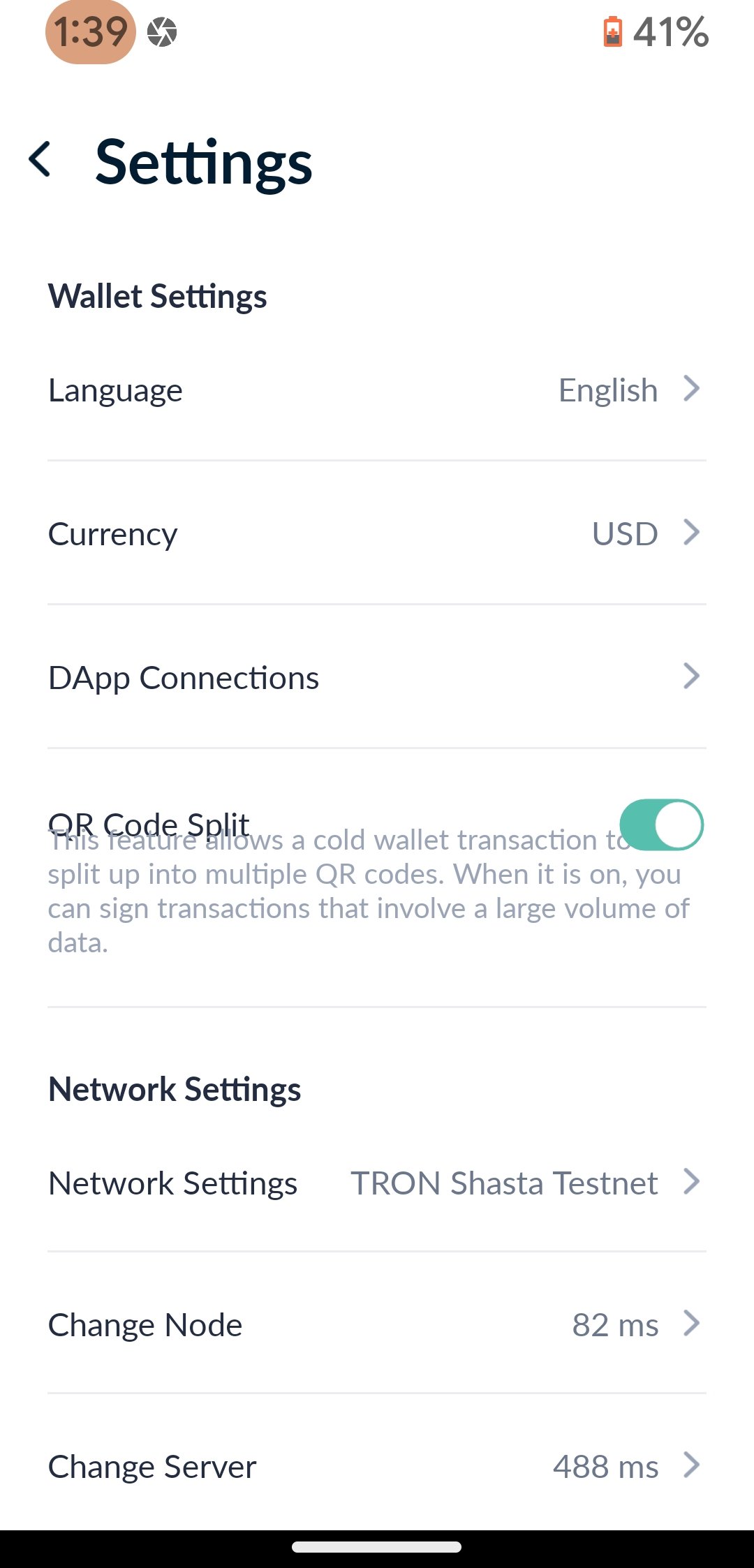Tap the 1:39 clock indicator
Image resolution: width=754 pixels, height=1568 pixels.
[91, 32]
